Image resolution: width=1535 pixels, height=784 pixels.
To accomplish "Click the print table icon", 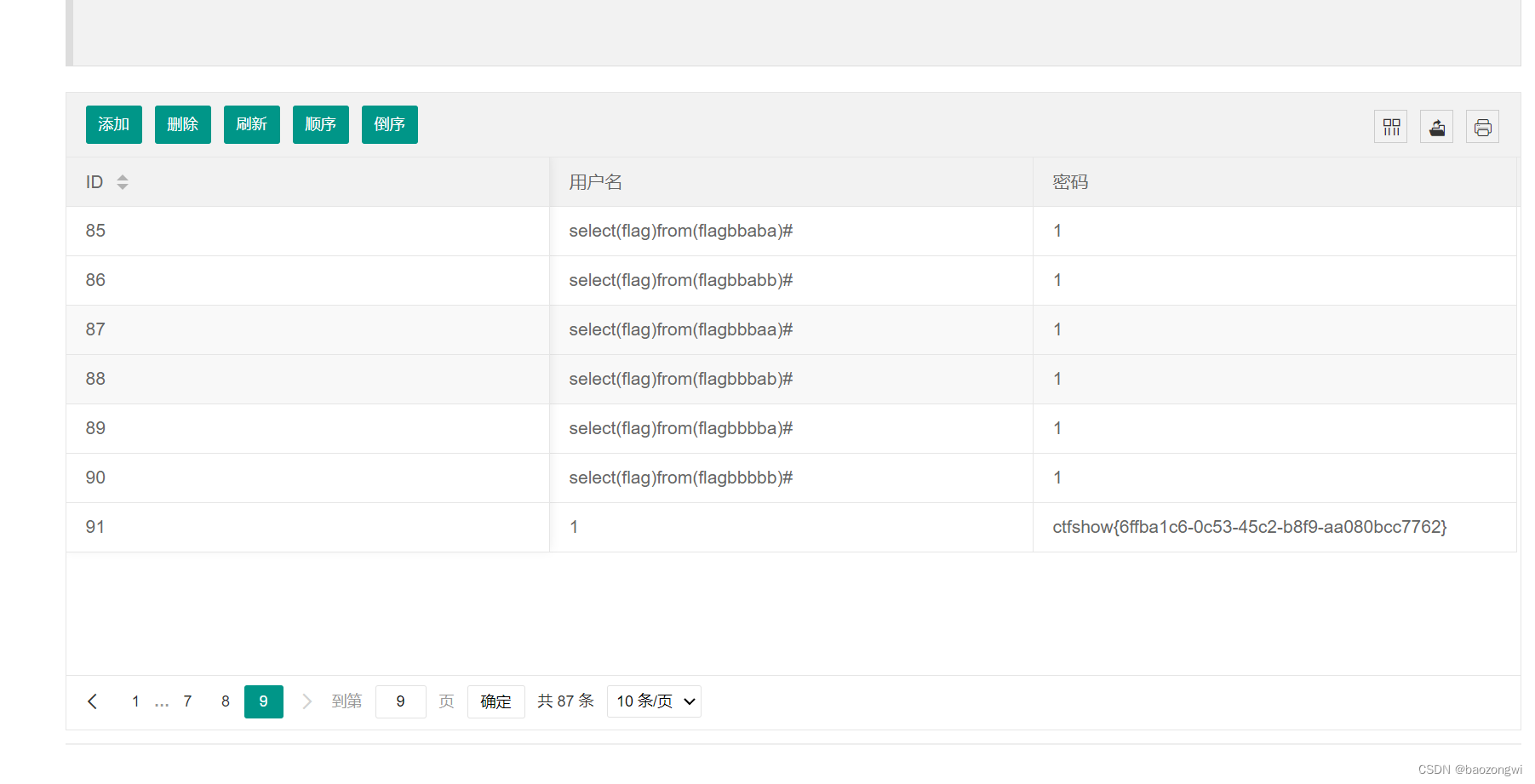I will (1483, 127).
